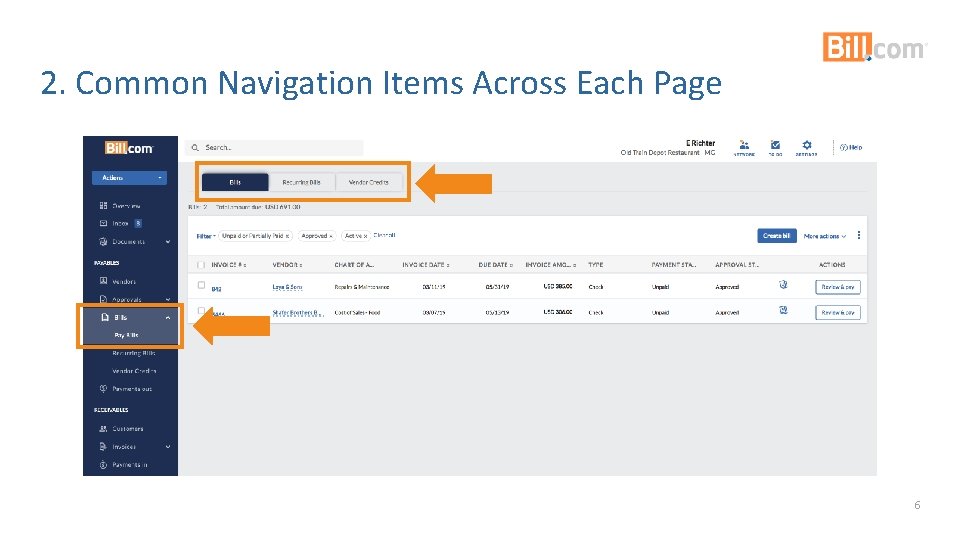Expand the Invoices sidebar section chevron

pos(168,447)
